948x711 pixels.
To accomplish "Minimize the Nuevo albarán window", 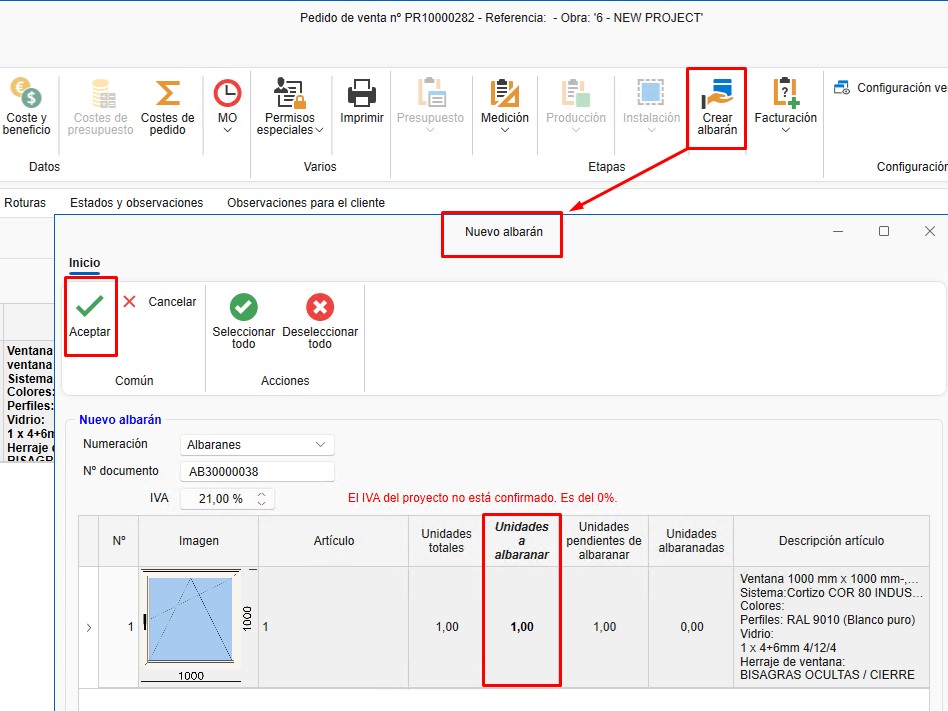I will coord(838,231).
